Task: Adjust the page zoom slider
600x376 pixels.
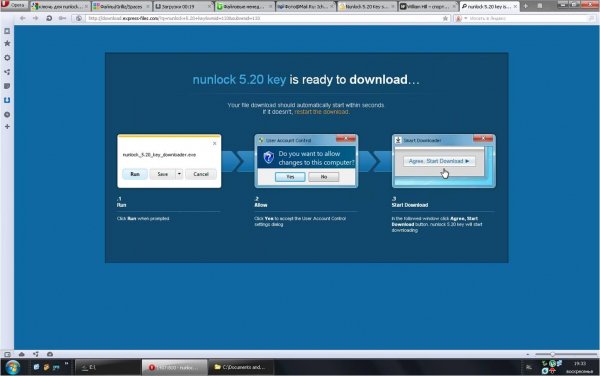Action: point(566,355)
